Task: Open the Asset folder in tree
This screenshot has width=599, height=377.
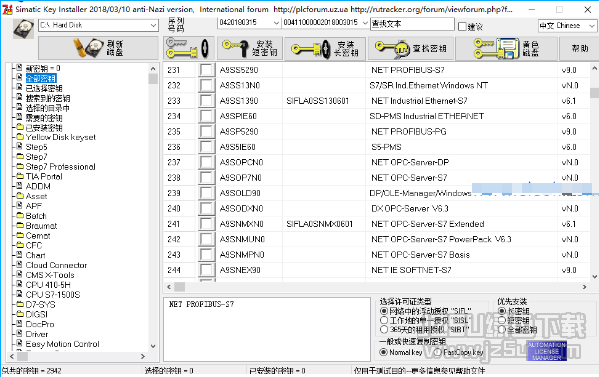Action: 36,196
